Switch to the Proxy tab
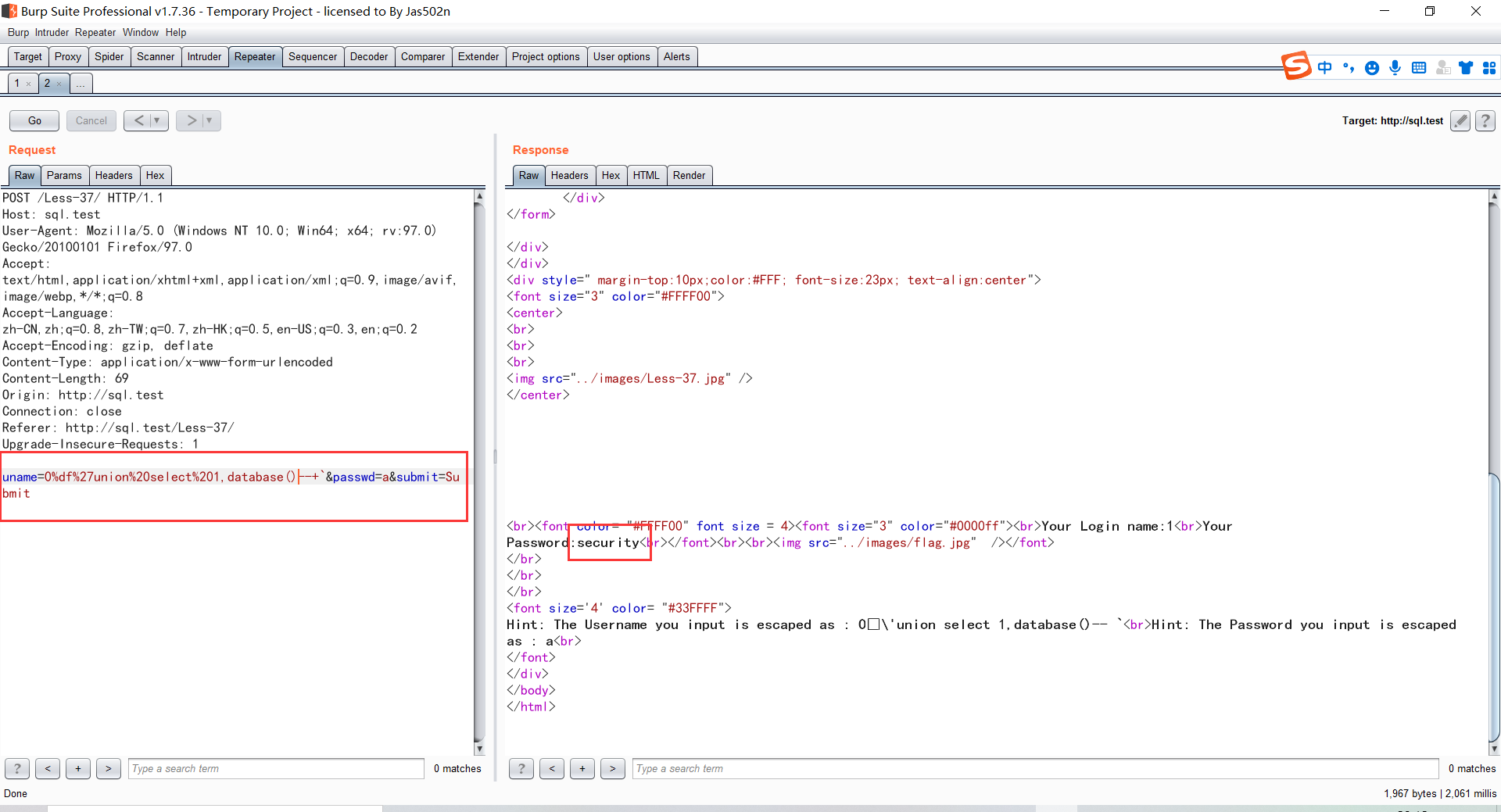Screen dimensions: 1501x812 tap(68, 57)
